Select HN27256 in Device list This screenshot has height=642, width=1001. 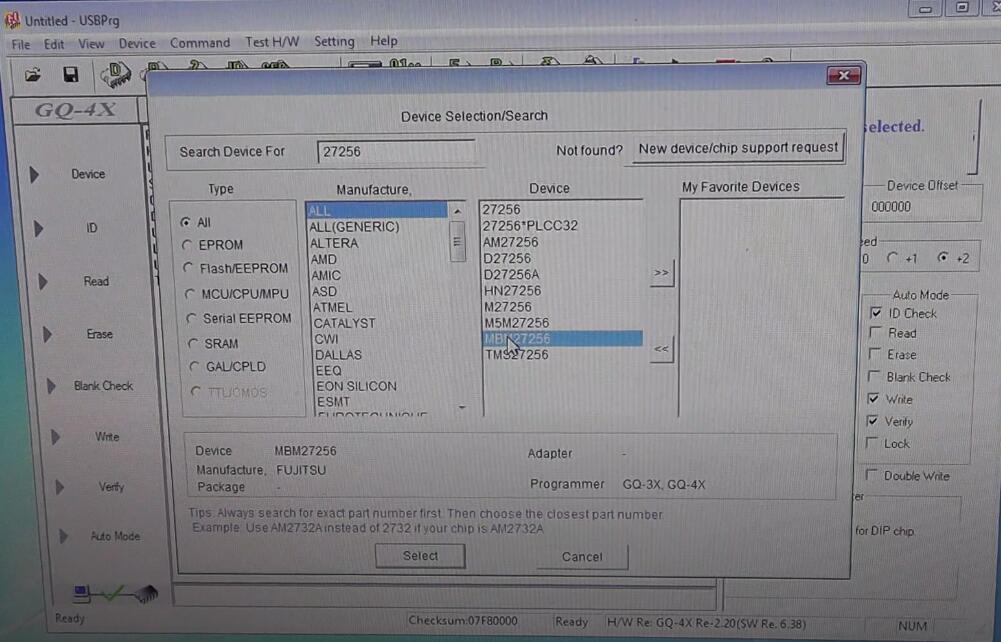(512, 291)
